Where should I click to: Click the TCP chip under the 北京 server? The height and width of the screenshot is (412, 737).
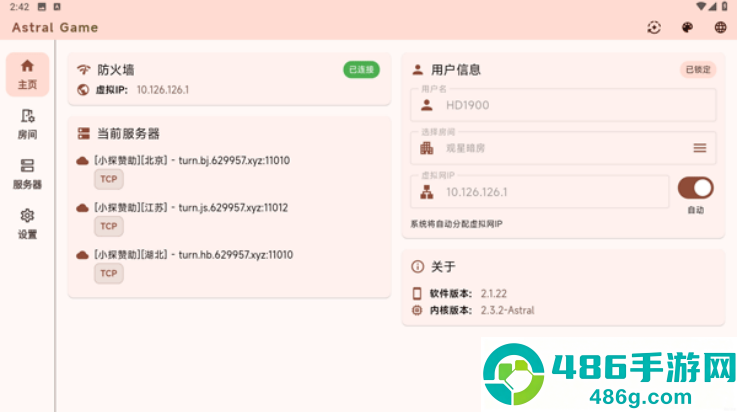109,179
